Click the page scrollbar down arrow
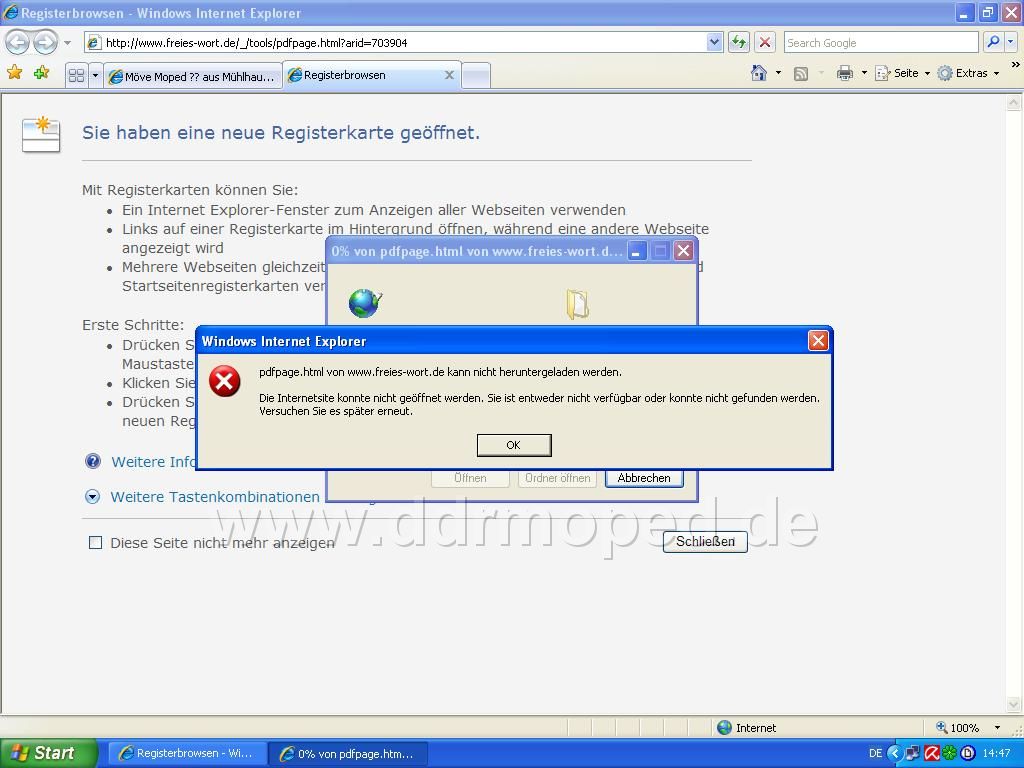The height and width of the screenshot is (768, 1024). 1014,704
